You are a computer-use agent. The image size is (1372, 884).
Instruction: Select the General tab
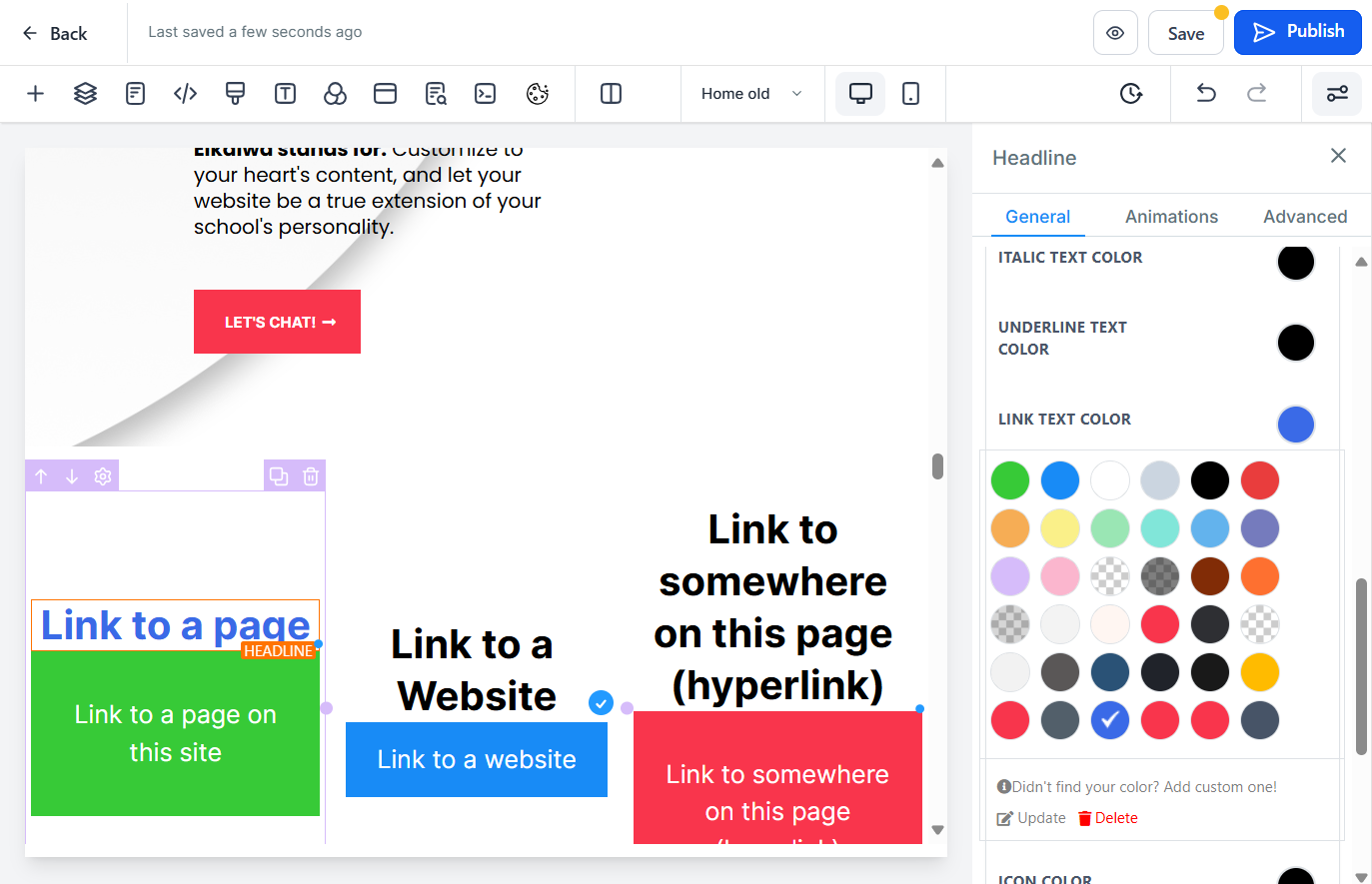pos(1037,217)
